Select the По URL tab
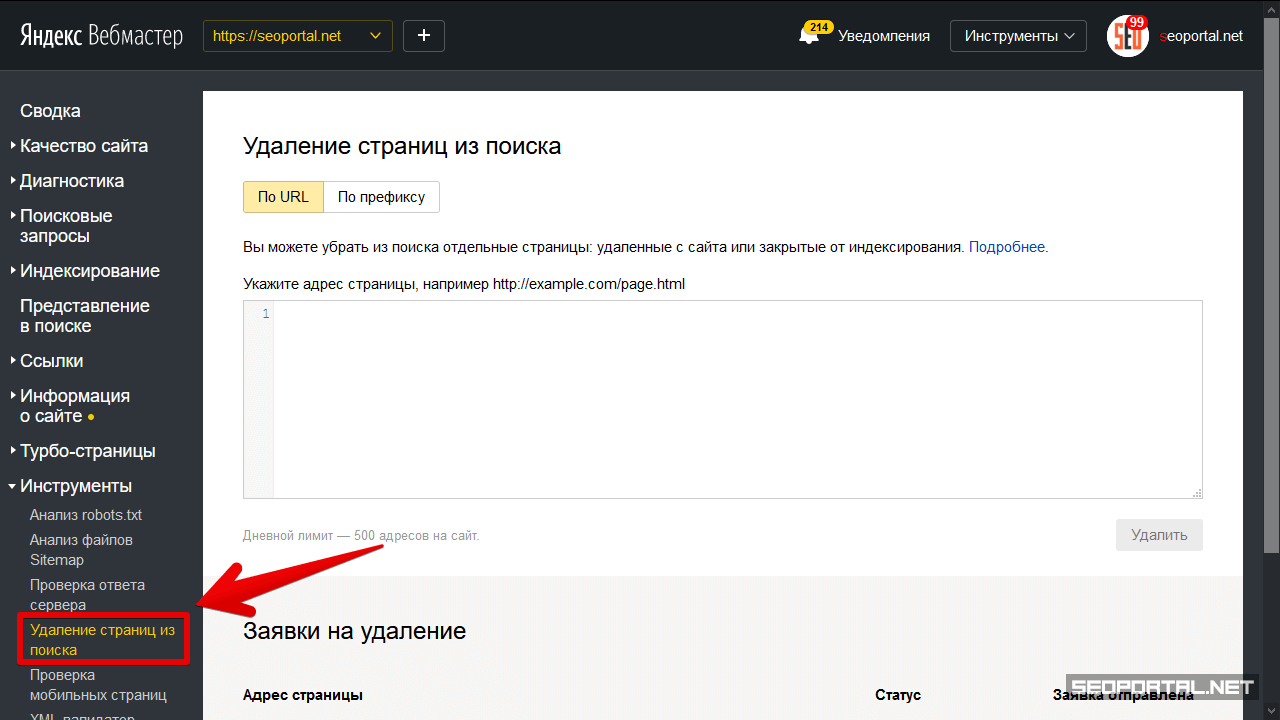The image size is (1280, 720). (x=283, y=197)
